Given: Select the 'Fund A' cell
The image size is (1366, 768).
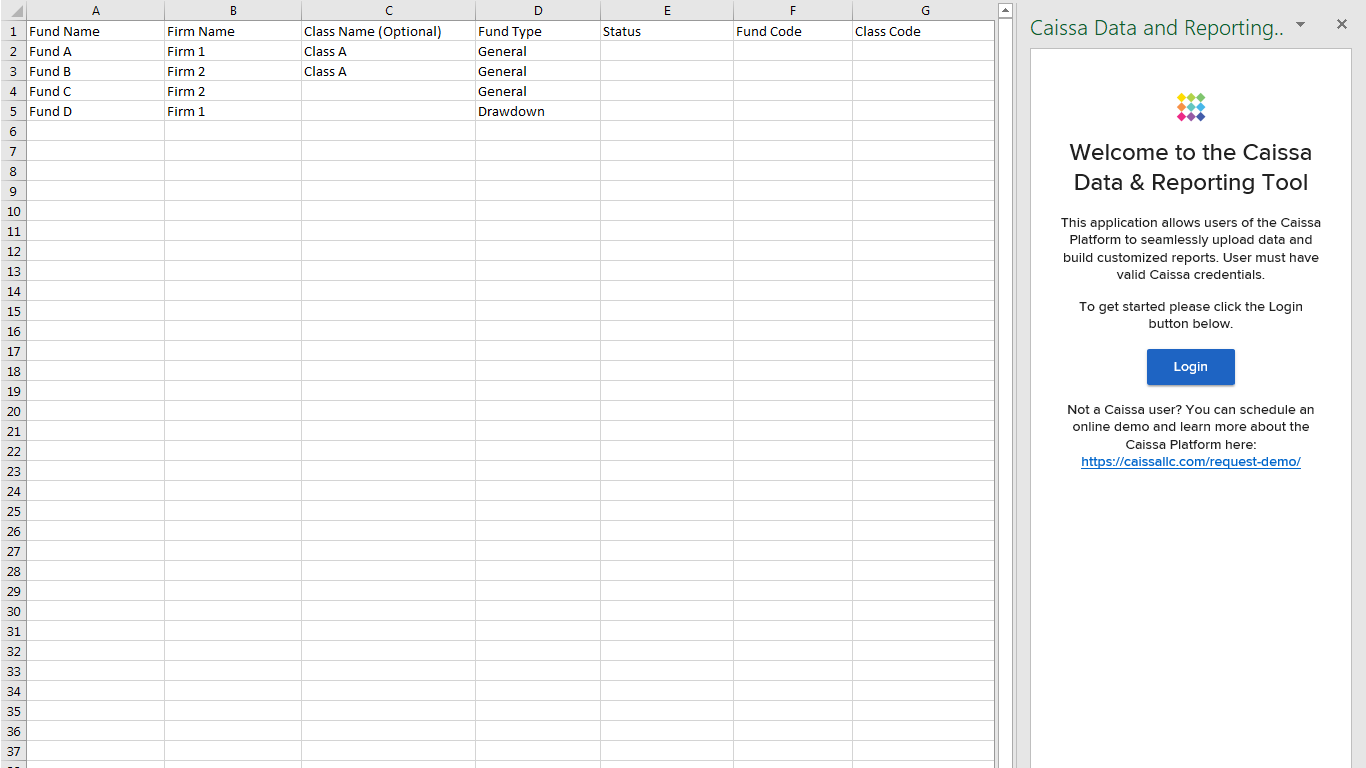Looking at the screenshot, I should pyautogui.click(x=96, y=51).
